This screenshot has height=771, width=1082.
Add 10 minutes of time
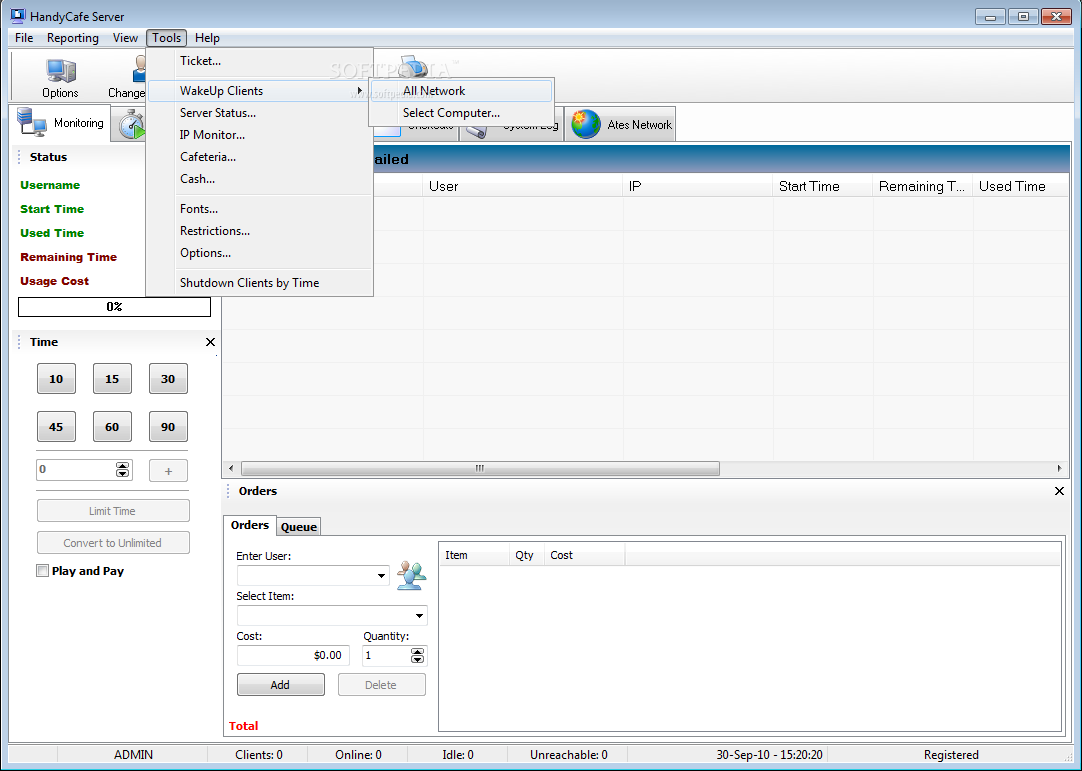[56, 379]
